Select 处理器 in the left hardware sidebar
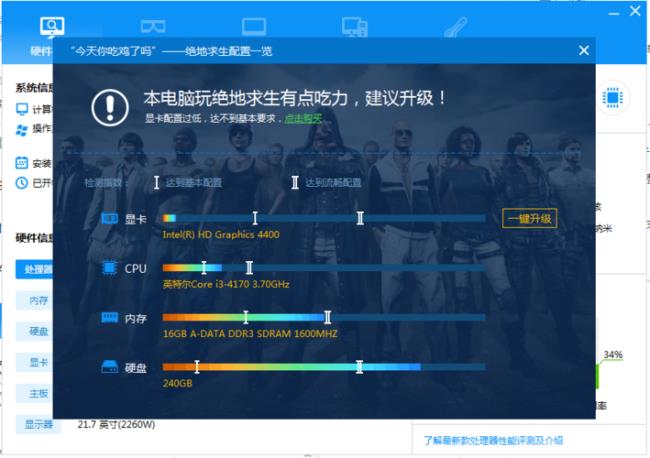This screenshot has height=458, width=650. click(x=35, y=269)
